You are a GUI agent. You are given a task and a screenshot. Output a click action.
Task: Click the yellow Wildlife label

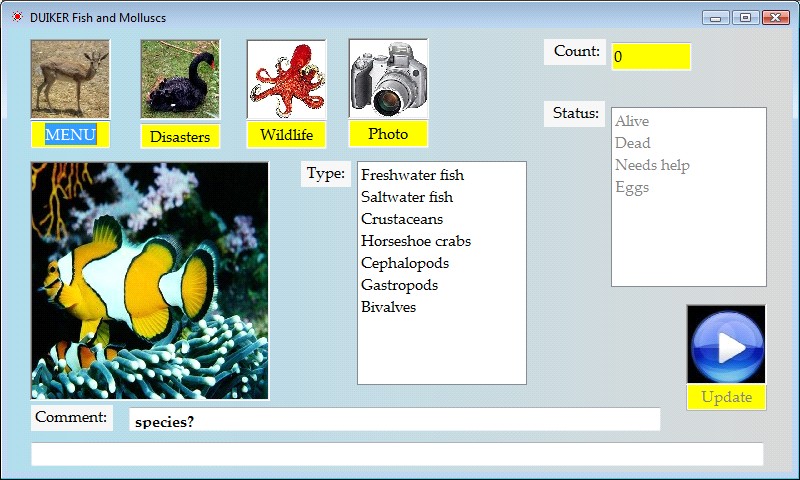click(286, 135)
